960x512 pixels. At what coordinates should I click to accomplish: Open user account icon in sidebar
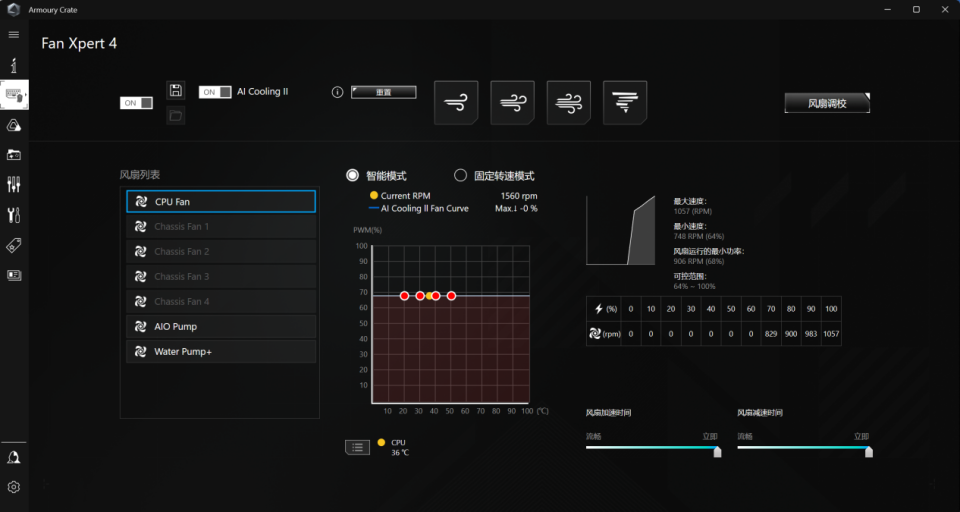coord(13,458)
